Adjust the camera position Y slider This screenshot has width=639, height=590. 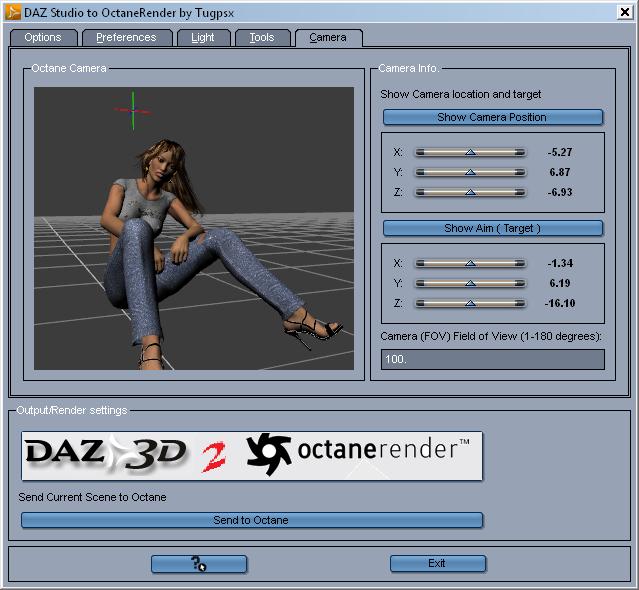point(470,172)
